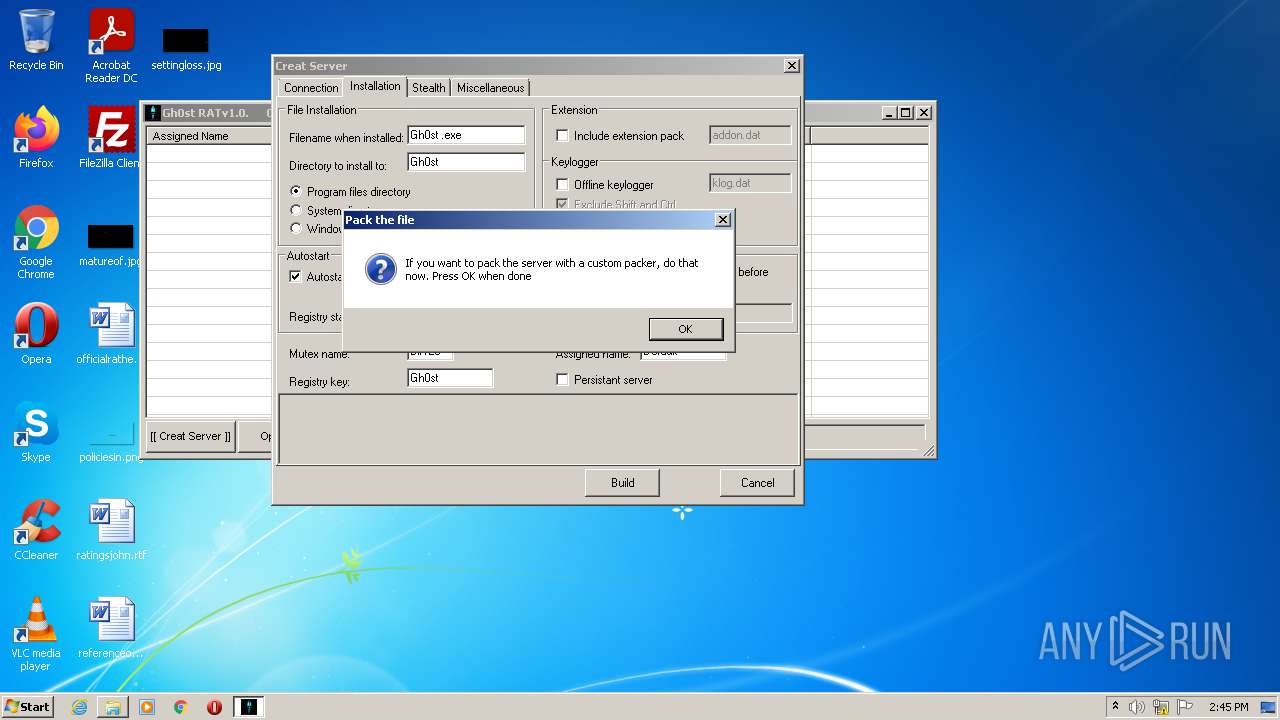Select System directory radio option
The width and height of the screenshot is (1280, 720).
296,210
